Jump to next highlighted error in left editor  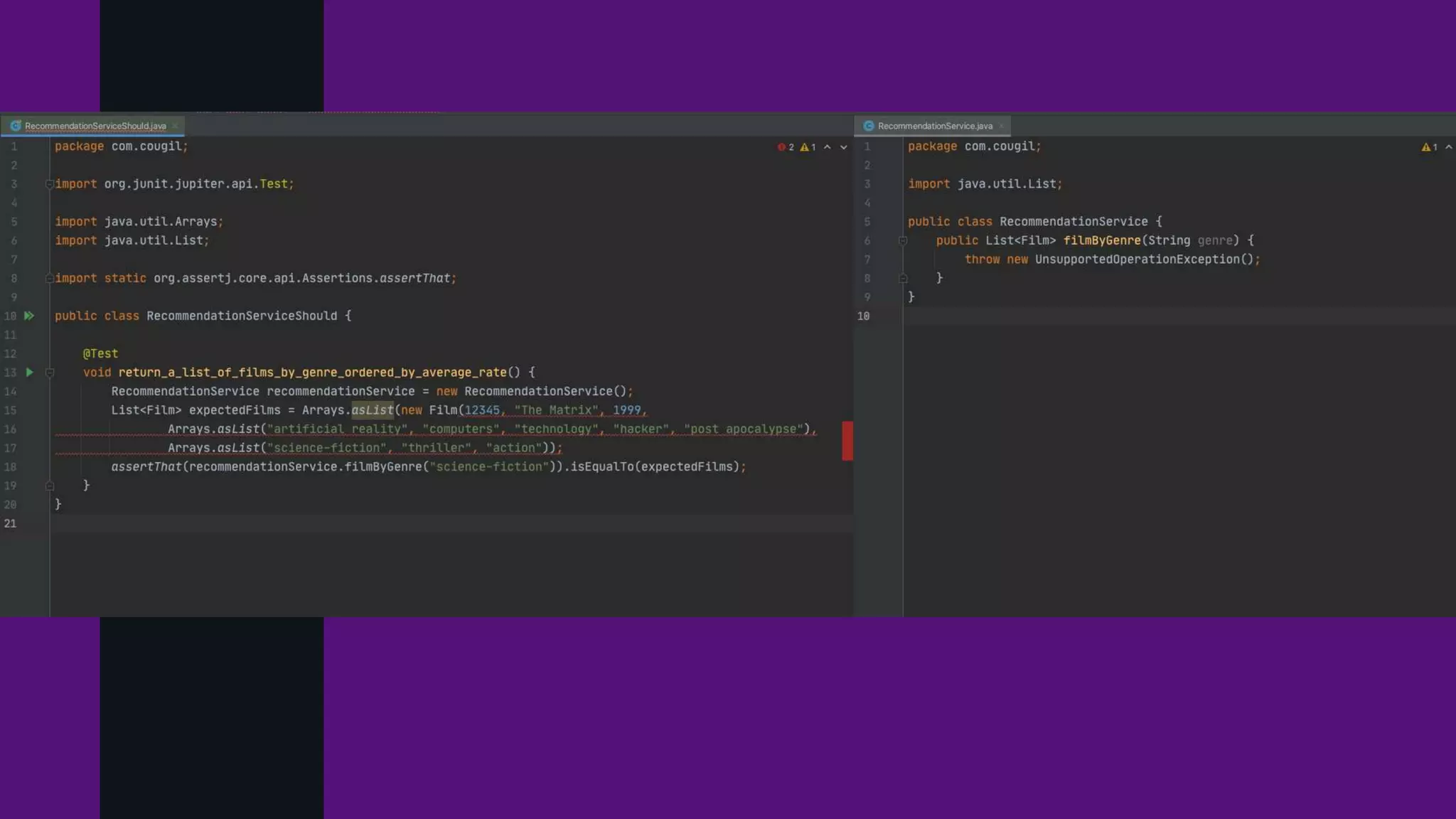(844, 147)
